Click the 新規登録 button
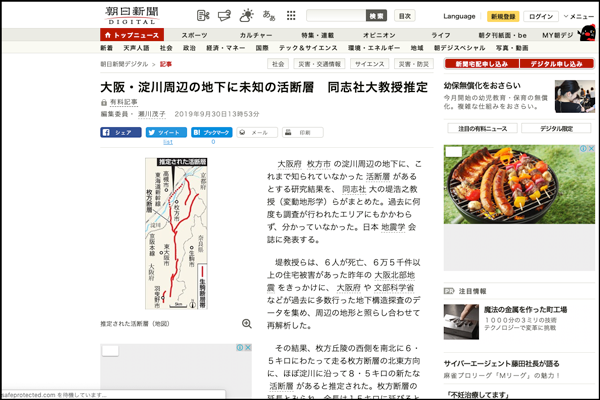 [503, 17]
